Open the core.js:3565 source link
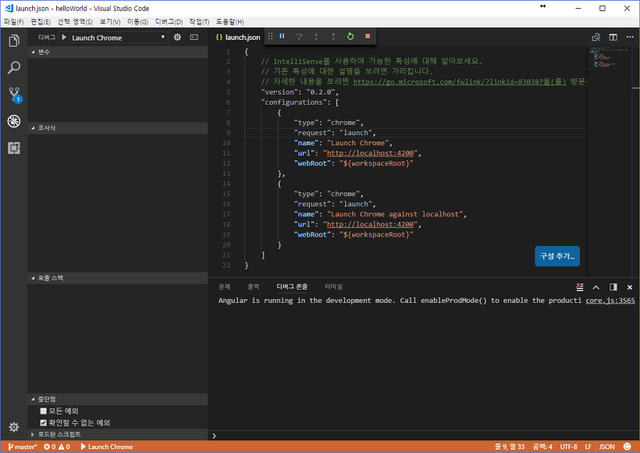 click(x=610, y=300)
